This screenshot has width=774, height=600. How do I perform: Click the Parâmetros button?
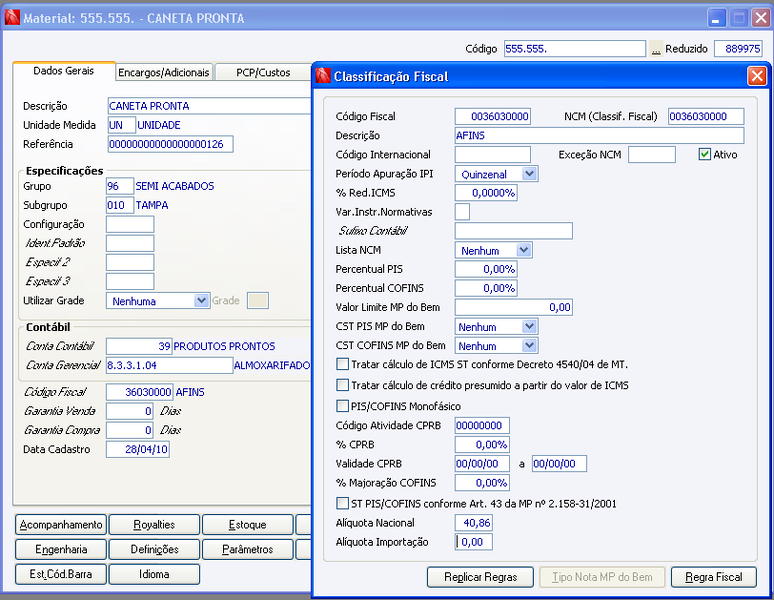[247, 549]
